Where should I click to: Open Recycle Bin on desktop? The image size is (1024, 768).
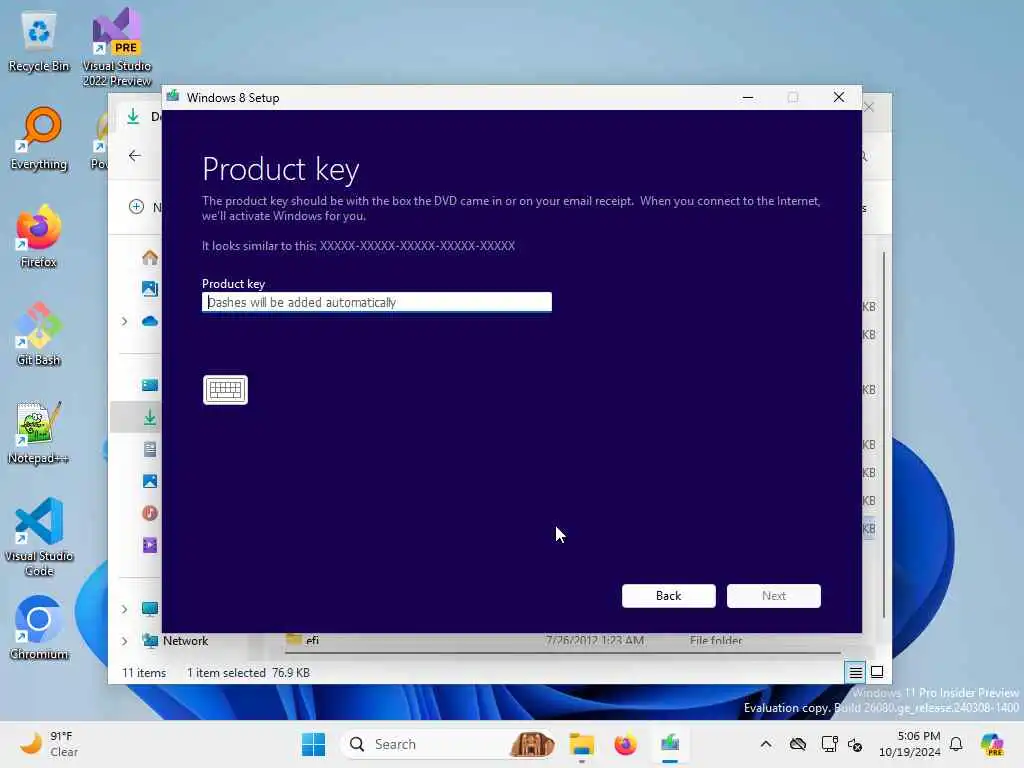(39, 42)
